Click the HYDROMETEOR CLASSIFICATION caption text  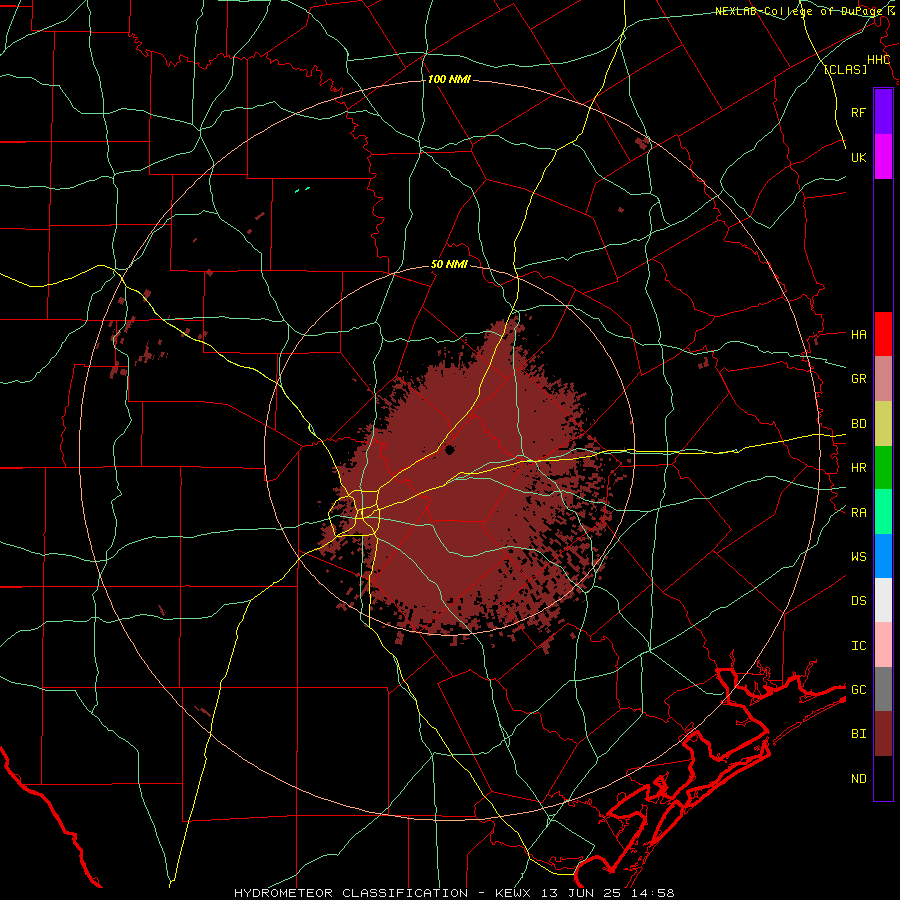351,893
